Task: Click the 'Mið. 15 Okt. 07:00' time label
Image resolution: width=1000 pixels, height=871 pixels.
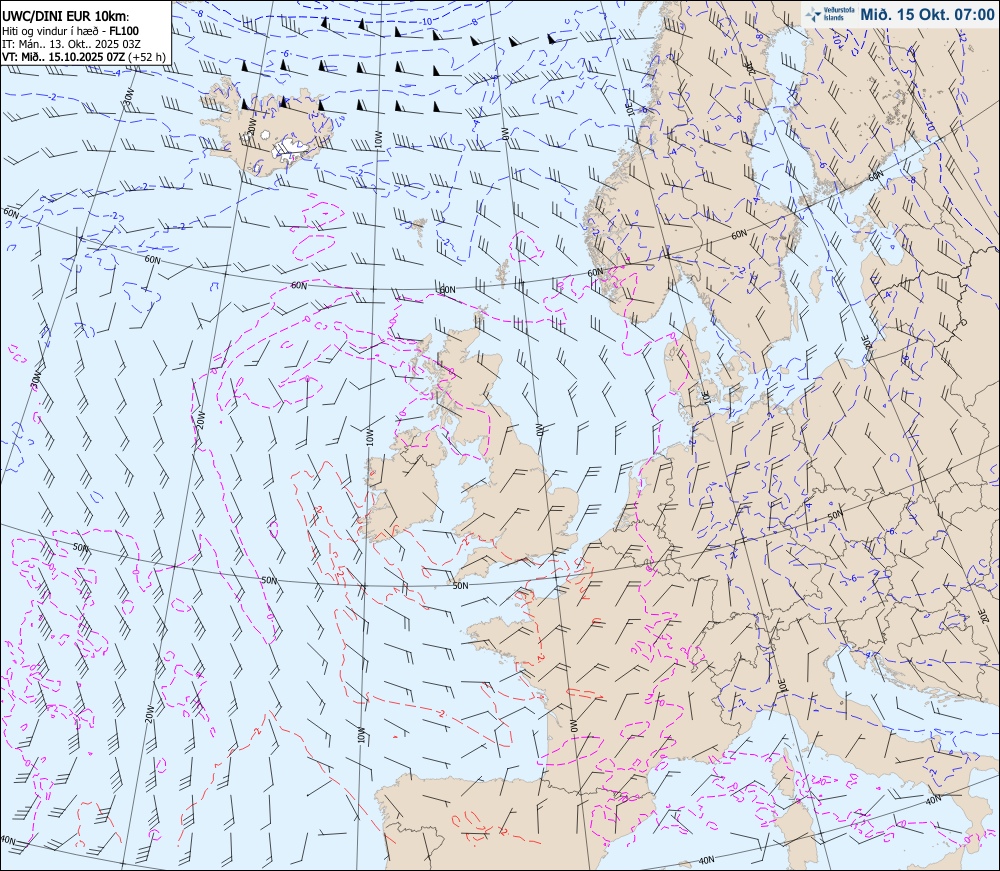Action: click(x=927, y=14)
